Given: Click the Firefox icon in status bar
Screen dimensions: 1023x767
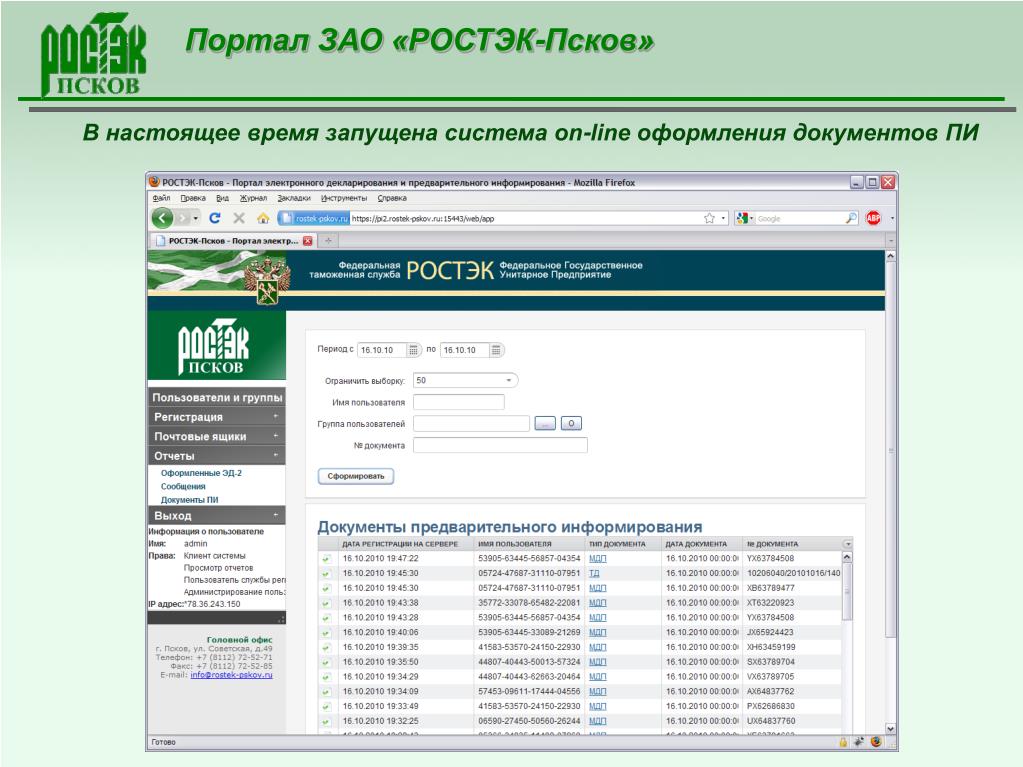Looking at the screenshot, I should click(x=876, y=742).
